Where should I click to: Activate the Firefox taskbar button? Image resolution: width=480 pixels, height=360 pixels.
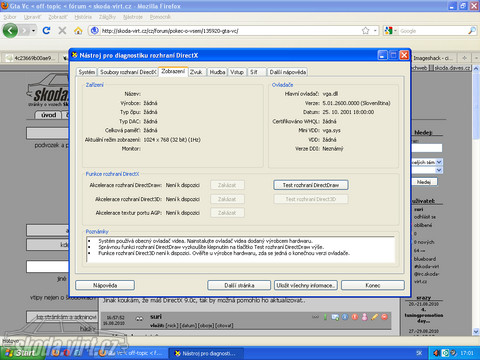pyautogui.click(x=132, y=353)
